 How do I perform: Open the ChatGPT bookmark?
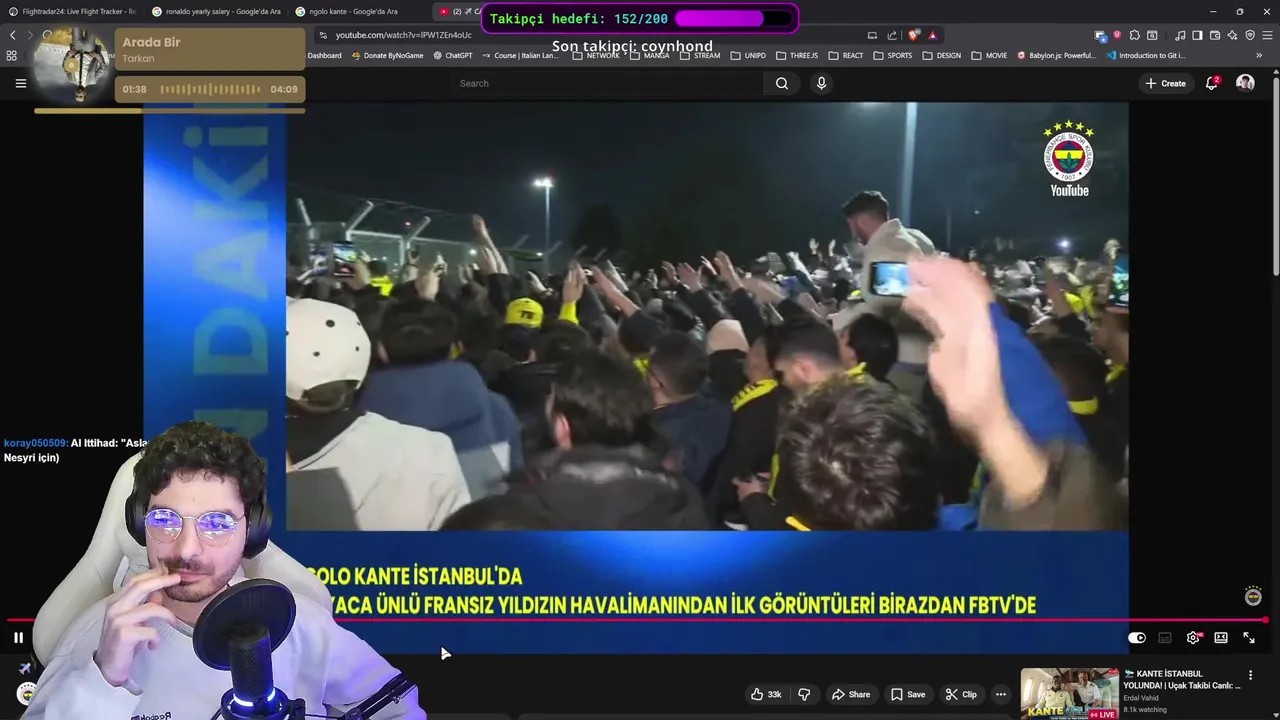[453, 56]
